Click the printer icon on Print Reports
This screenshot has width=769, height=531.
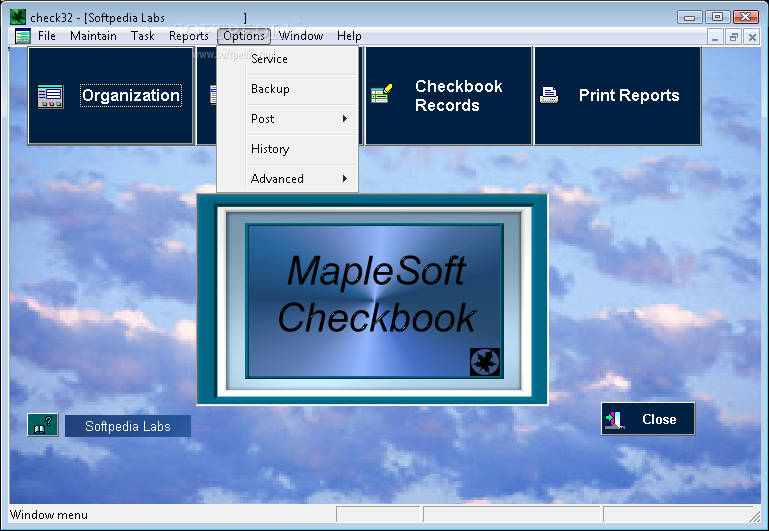point(549,95)
